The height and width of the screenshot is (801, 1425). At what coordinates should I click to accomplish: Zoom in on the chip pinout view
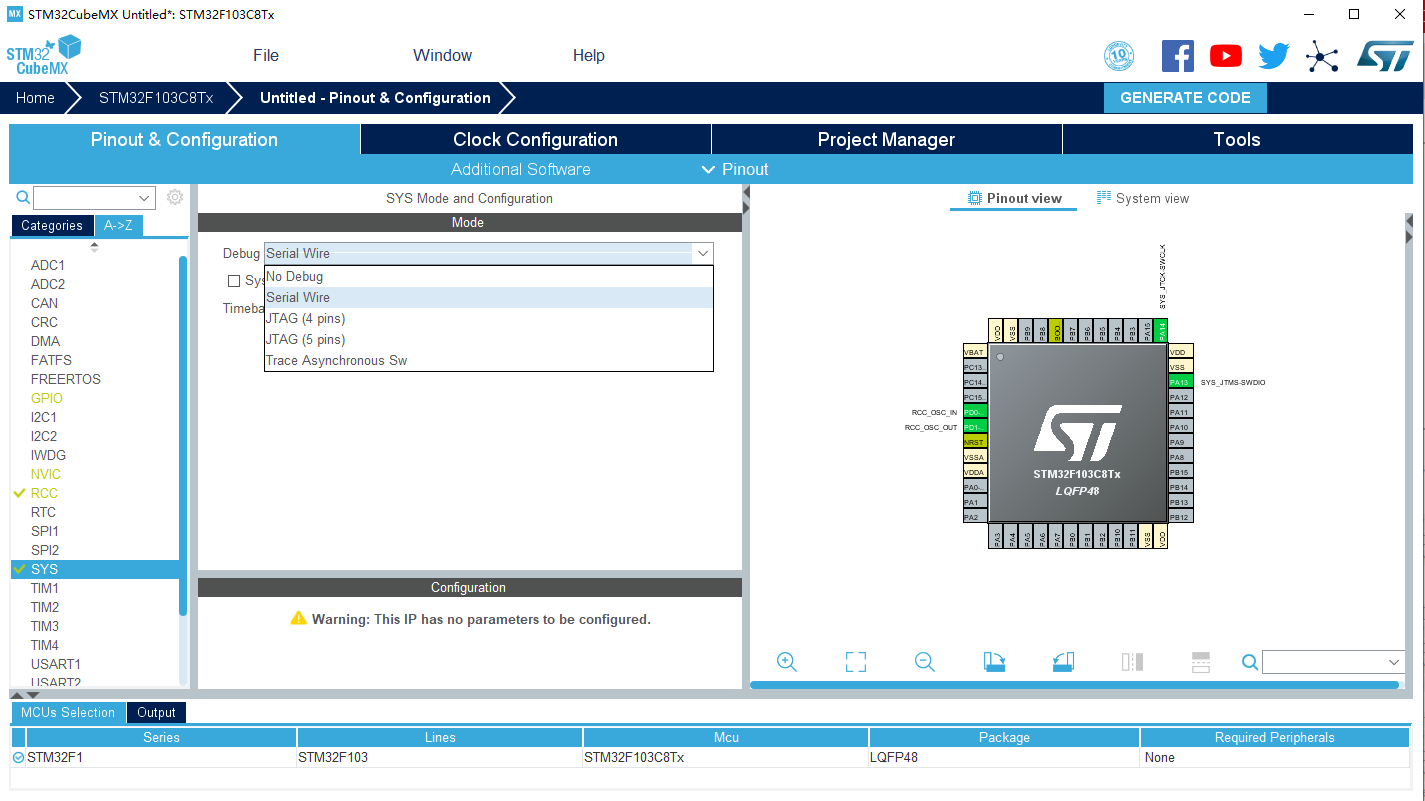[786, 661]
